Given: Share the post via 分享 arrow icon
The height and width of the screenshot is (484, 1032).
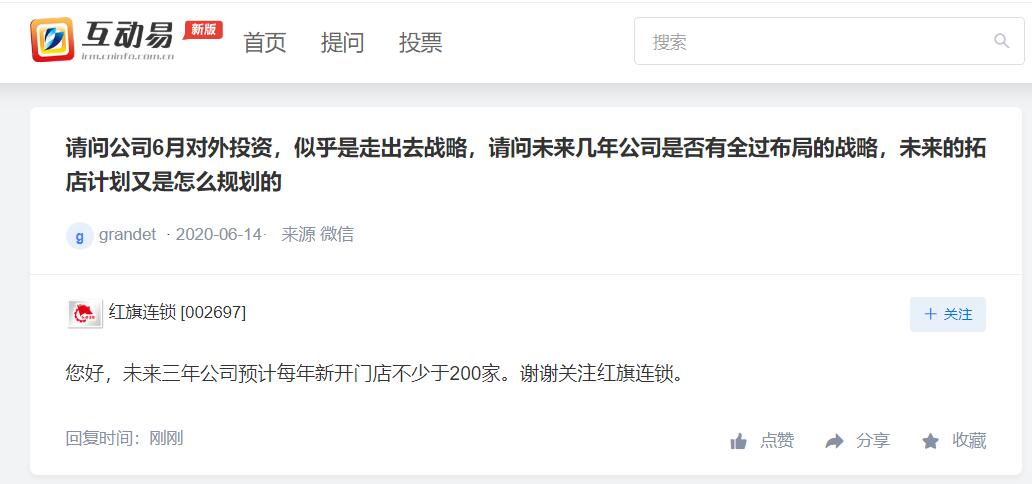Looking at the screenshot, I should coord(834,441).
